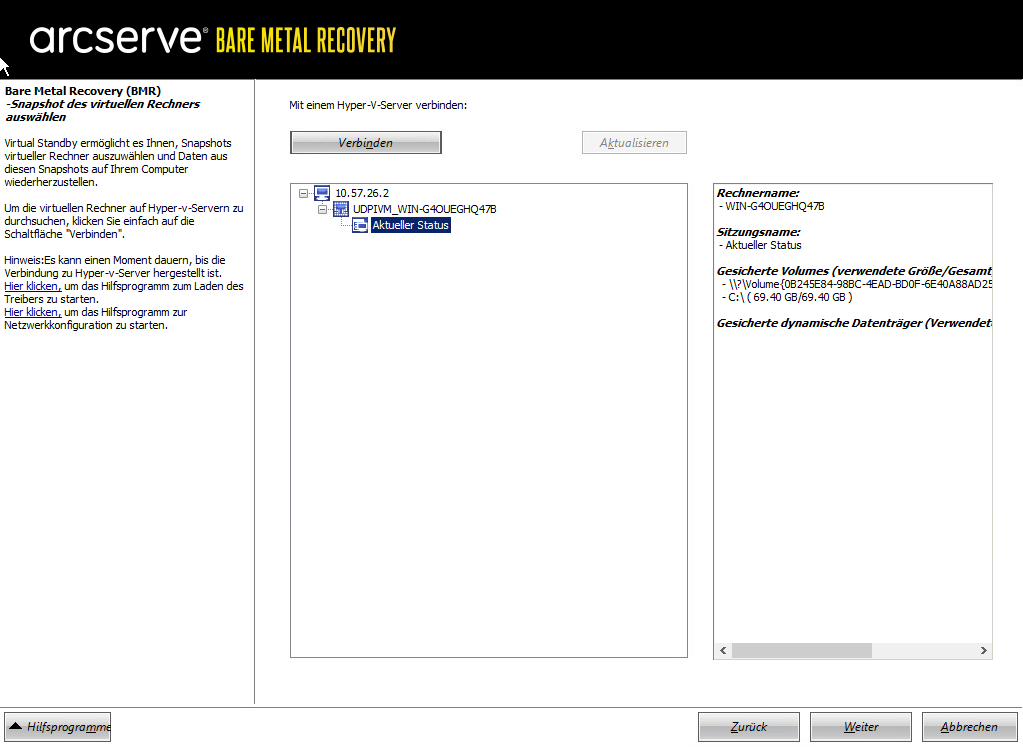The height and width of the screenshot is (747, 1023).
Task: Click the Verbinden button
Action: [365, 143]
